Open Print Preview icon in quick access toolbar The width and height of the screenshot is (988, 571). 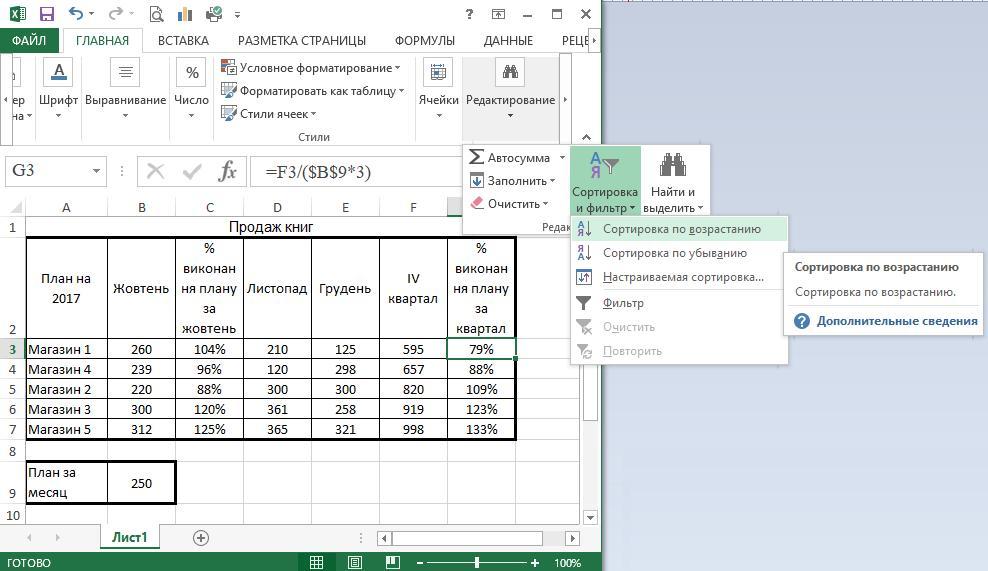(x=156, y=14)
